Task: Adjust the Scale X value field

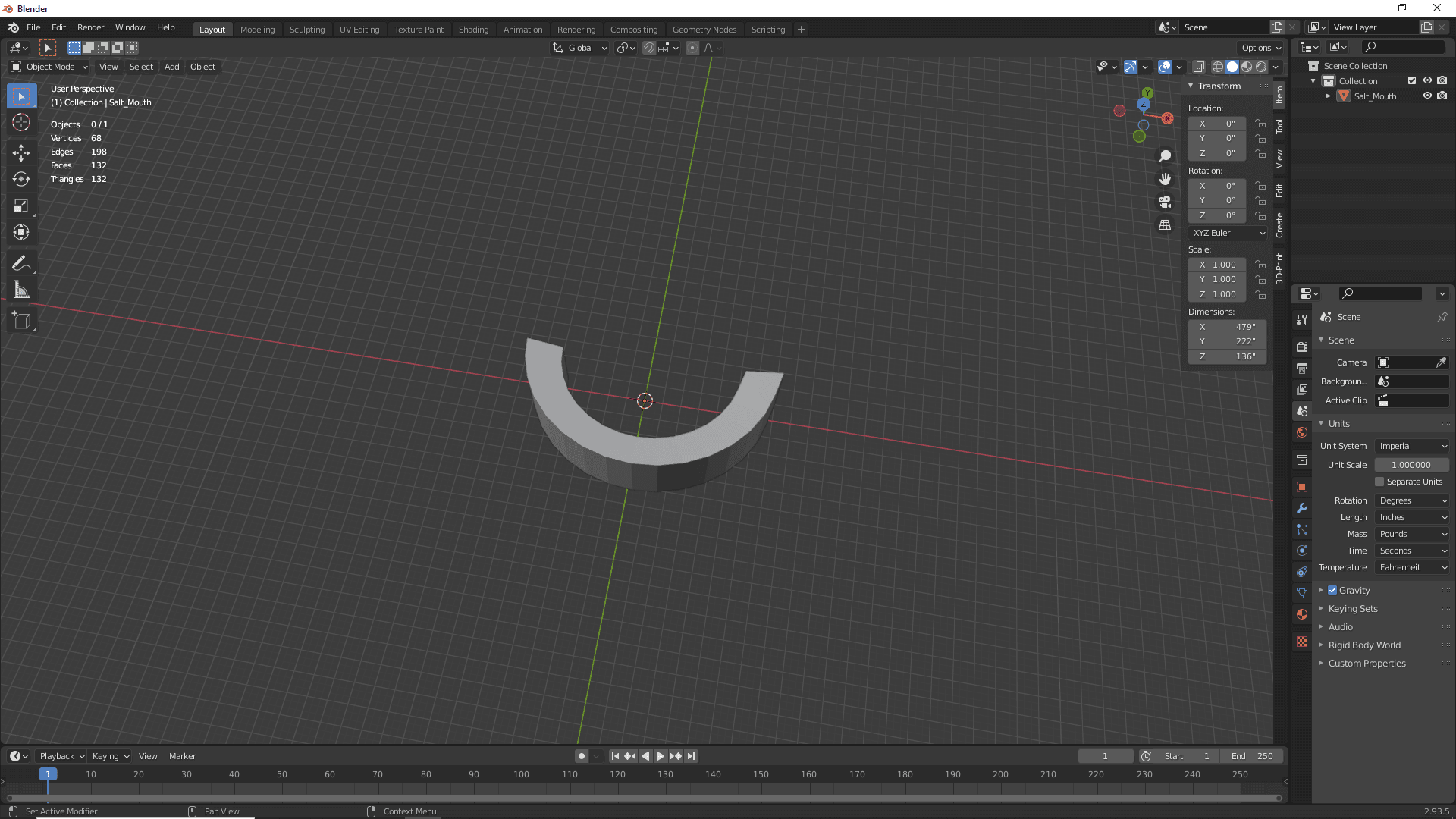Action: click(1217, 265)
